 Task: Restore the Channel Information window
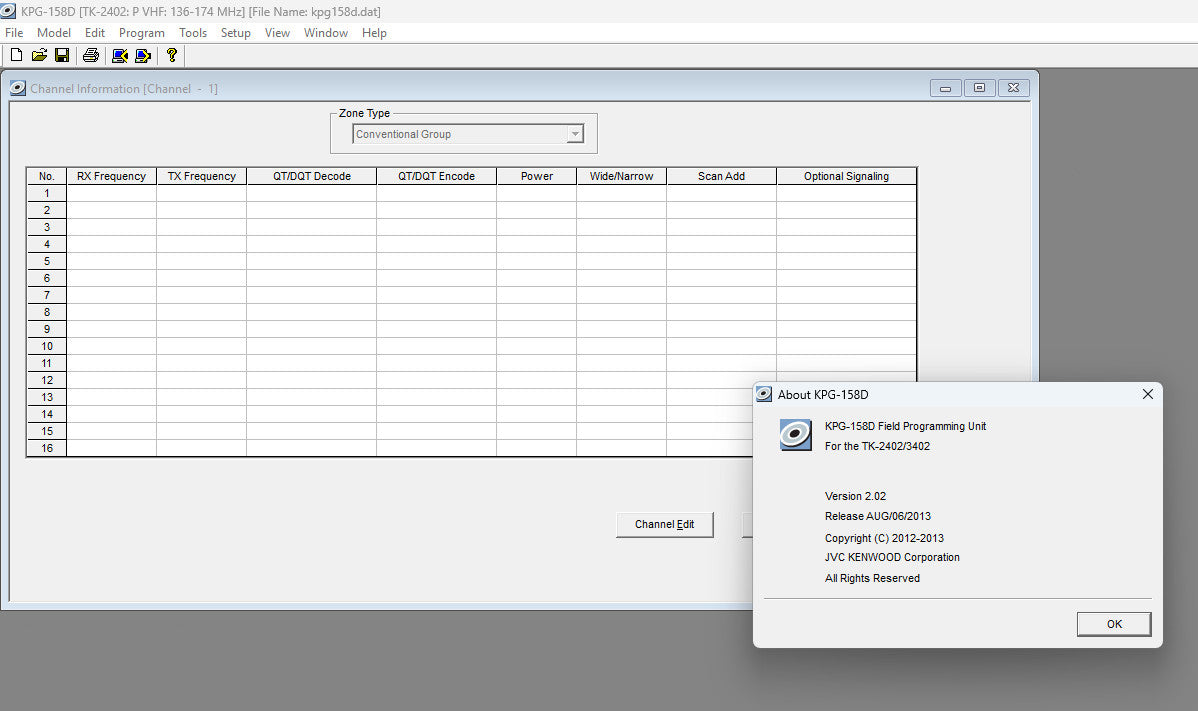[979, 89]
